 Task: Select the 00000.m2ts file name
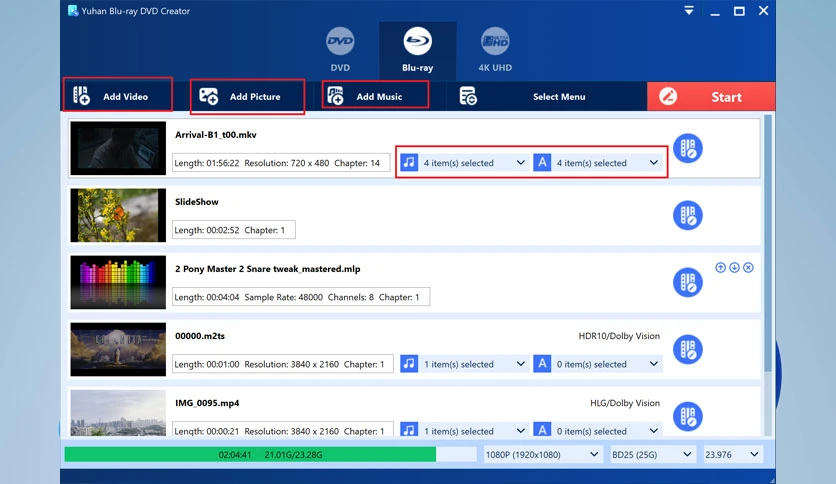[x=200, y=336]
